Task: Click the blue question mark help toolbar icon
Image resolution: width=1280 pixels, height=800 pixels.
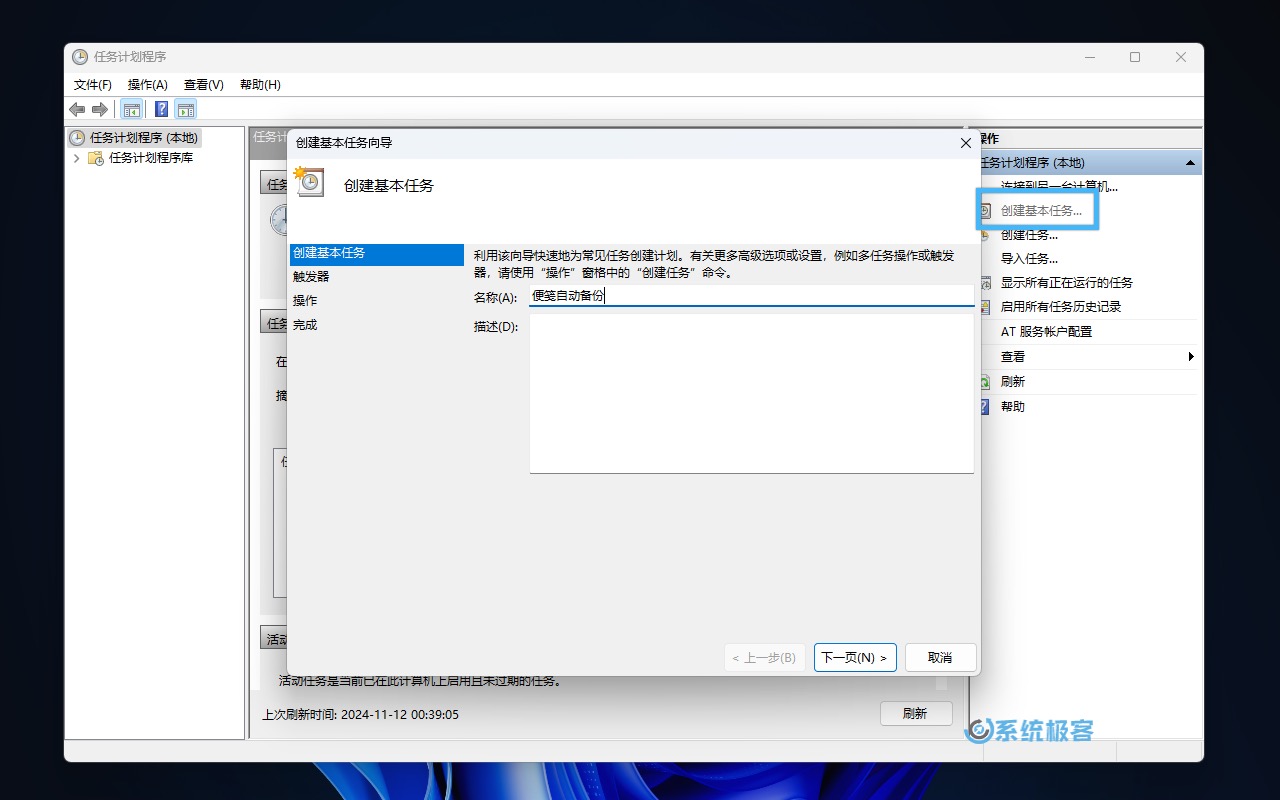Action: [x=161, y=109]
